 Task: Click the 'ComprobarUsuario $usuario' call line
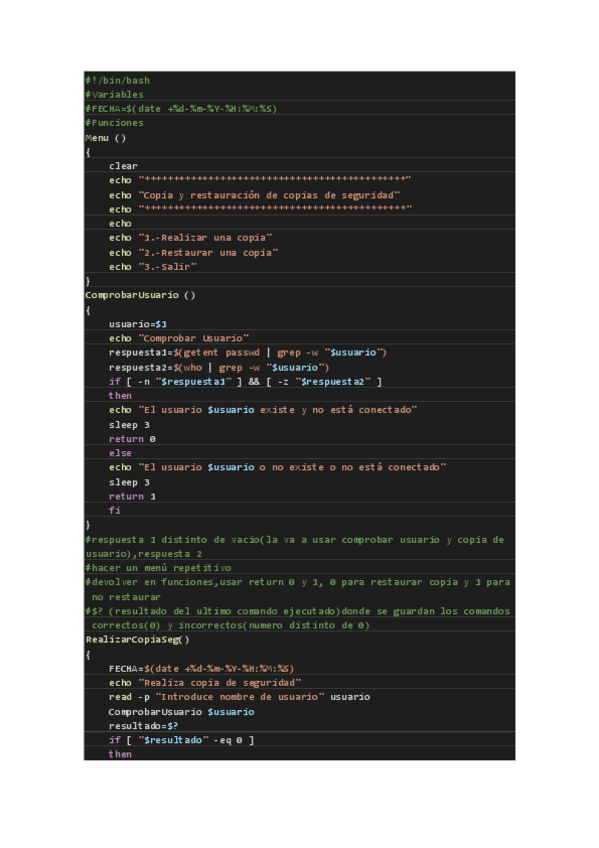tap(182, 712)
